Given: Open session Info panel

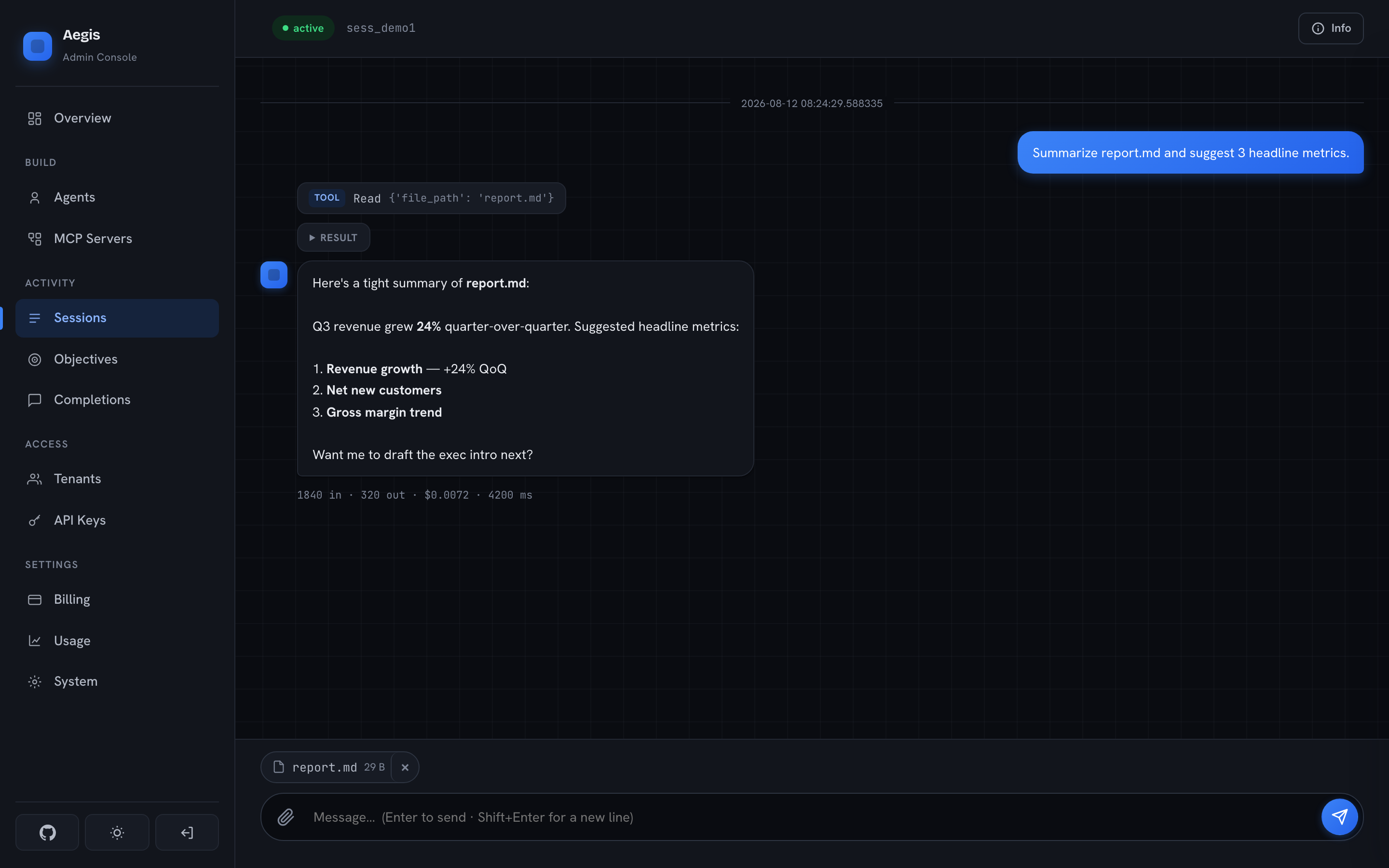Looking at the screenshot, I should click(1331, 28).
